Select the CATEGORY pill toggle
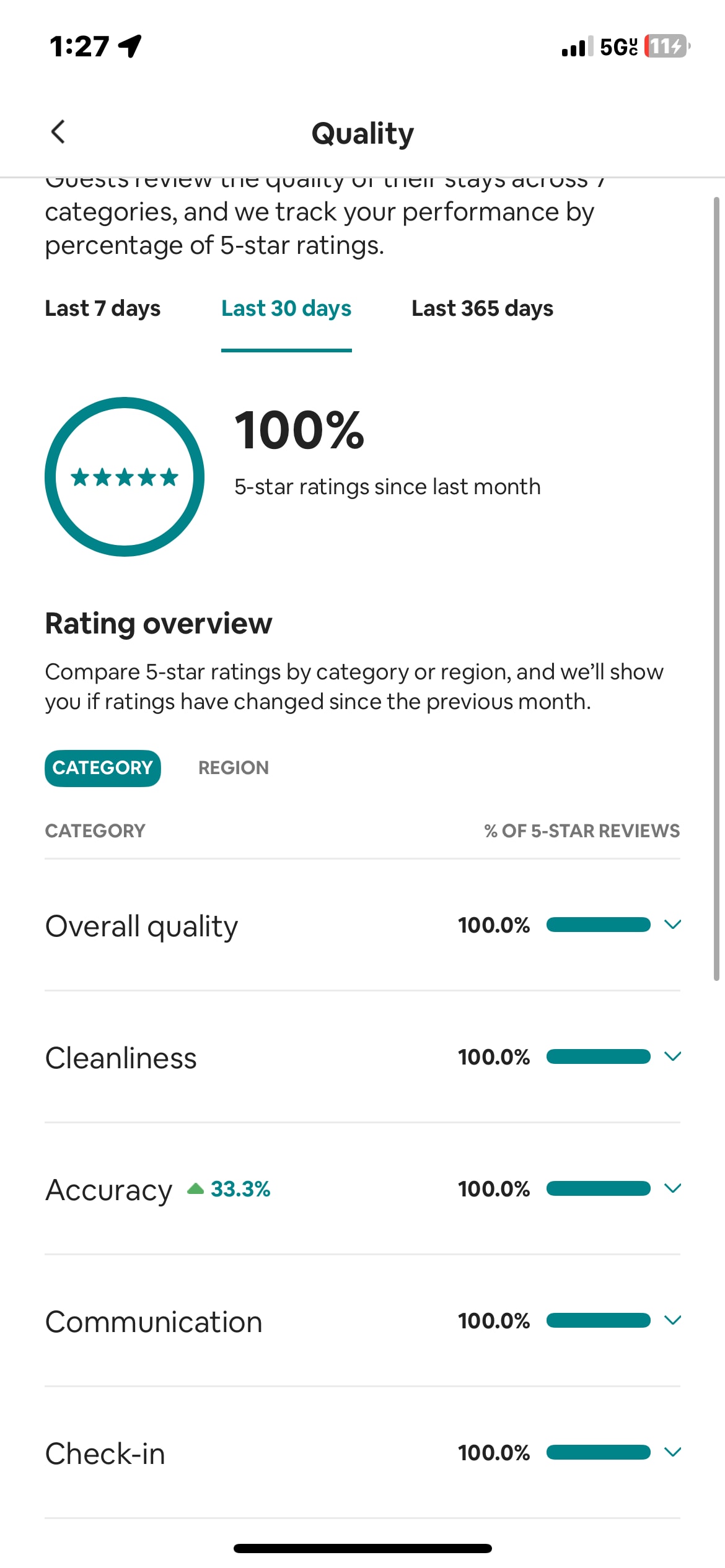725x1568 pixels. [103, 768]
